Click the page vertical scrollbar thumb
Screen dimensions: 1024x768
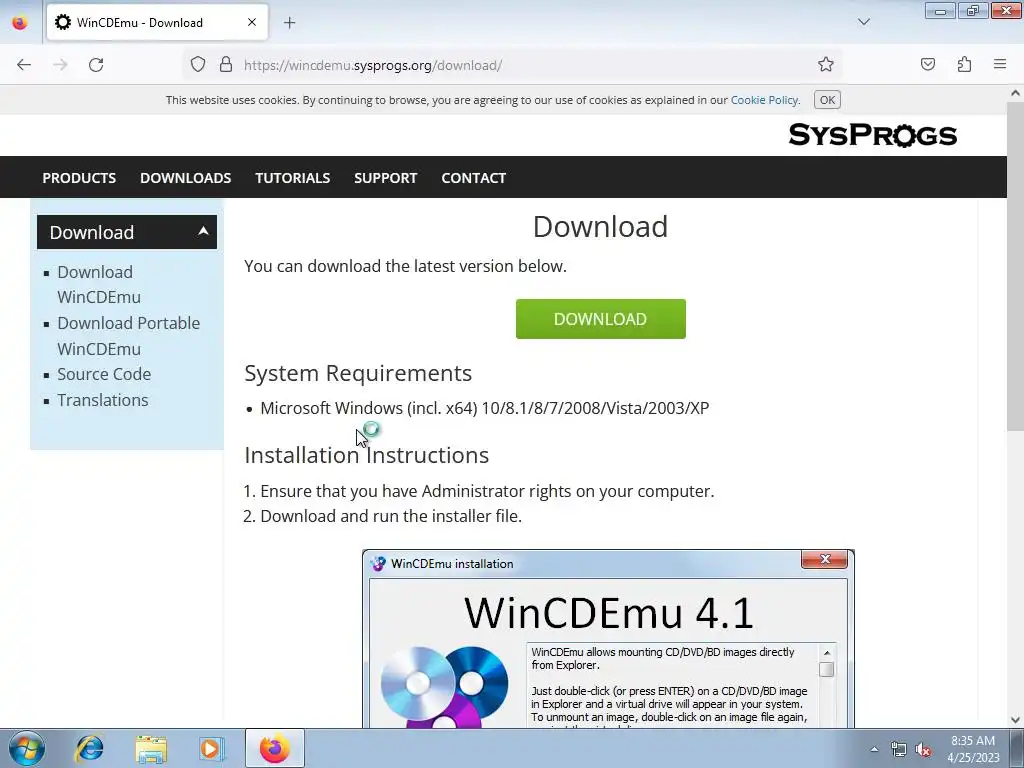pos(1015,266)
